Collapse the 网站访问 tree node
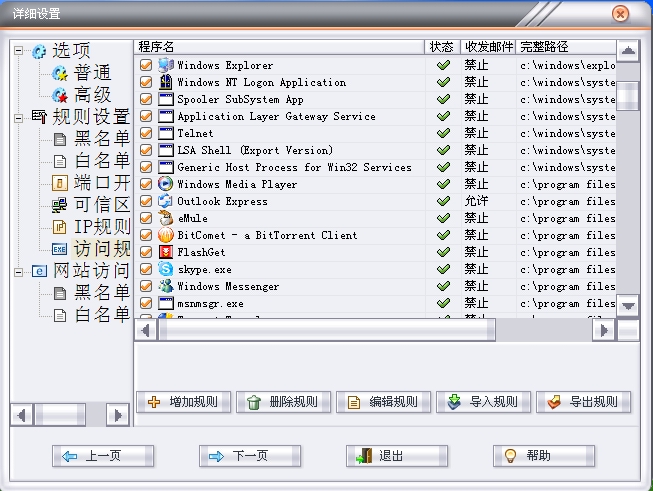The height and width of the screenshot is (491, 653). (18, 272)
